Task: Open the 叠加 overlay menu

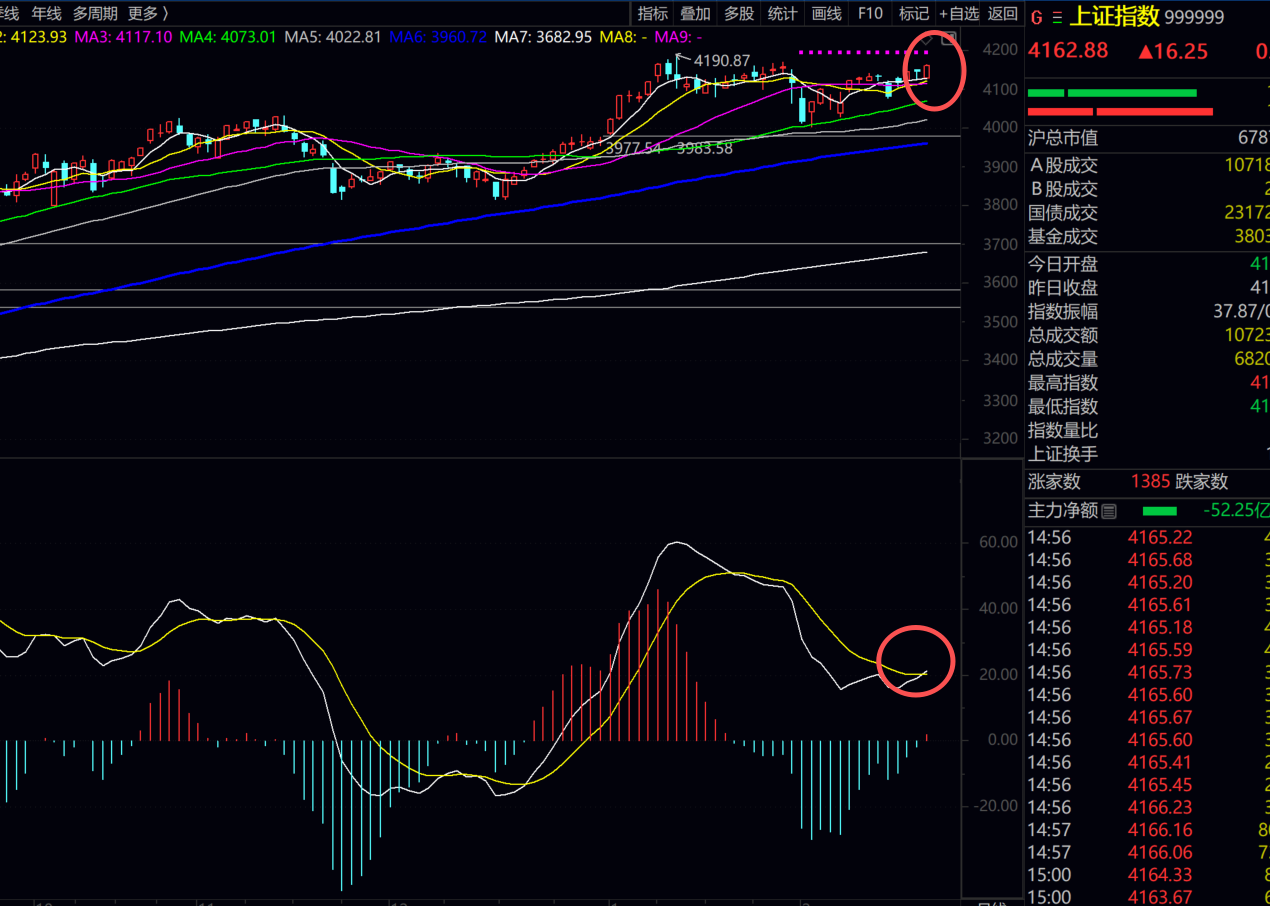Action: click(695, 13)
